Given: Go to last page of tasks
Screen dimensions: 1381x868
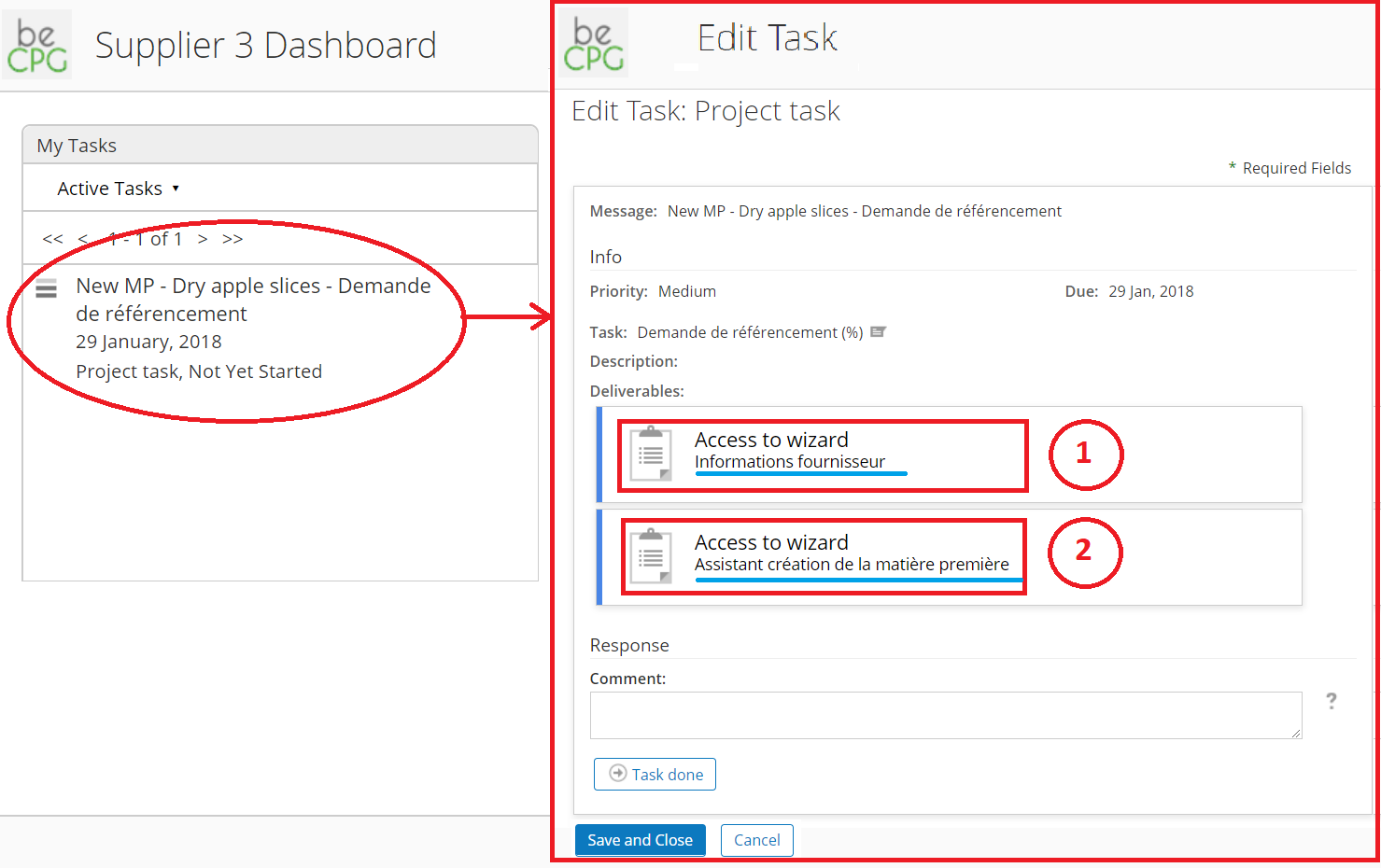Looking at the screenshot, I should pyautogui.click(x=233, y=239).
